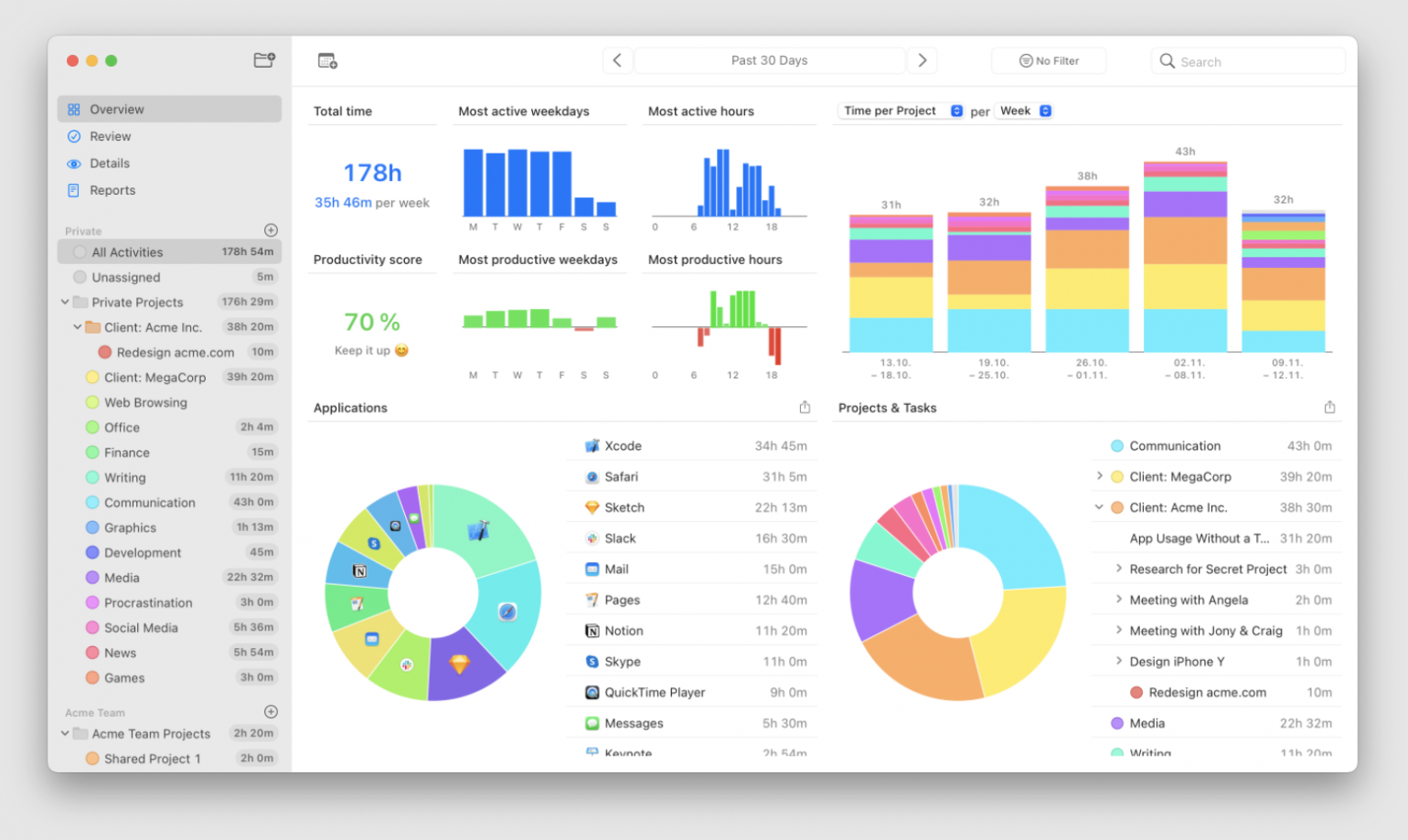1408x840 pixels.
Task: Open the Week period dropdown
Action: [x=1023, y=110]
